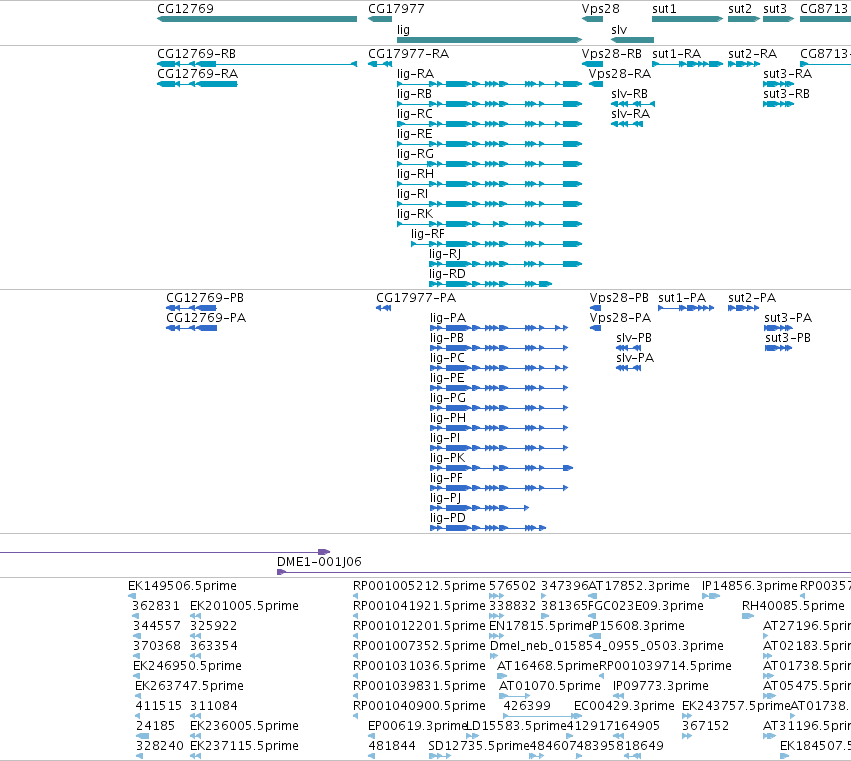851x761 pixels.
Task: Click the Vps28 gene label
Action: click(x=600, y=9)
